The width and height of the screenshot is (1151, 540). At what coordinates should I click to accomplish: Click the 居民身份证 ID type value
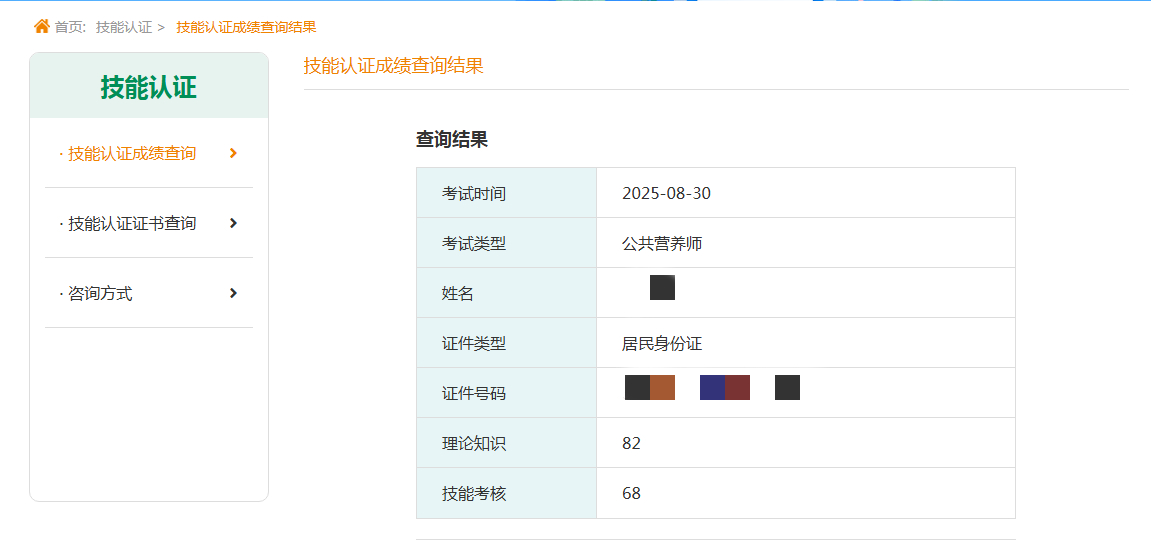662,343
